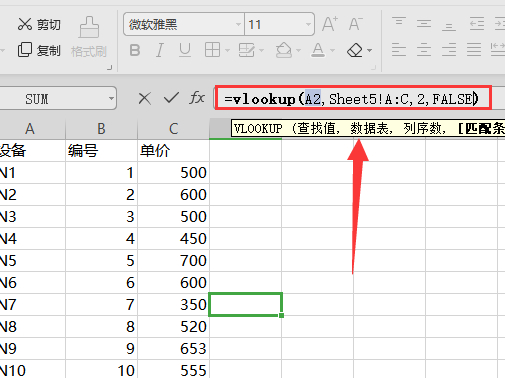
Task: Click the 单价 header cell
Action: pos(173,151)
